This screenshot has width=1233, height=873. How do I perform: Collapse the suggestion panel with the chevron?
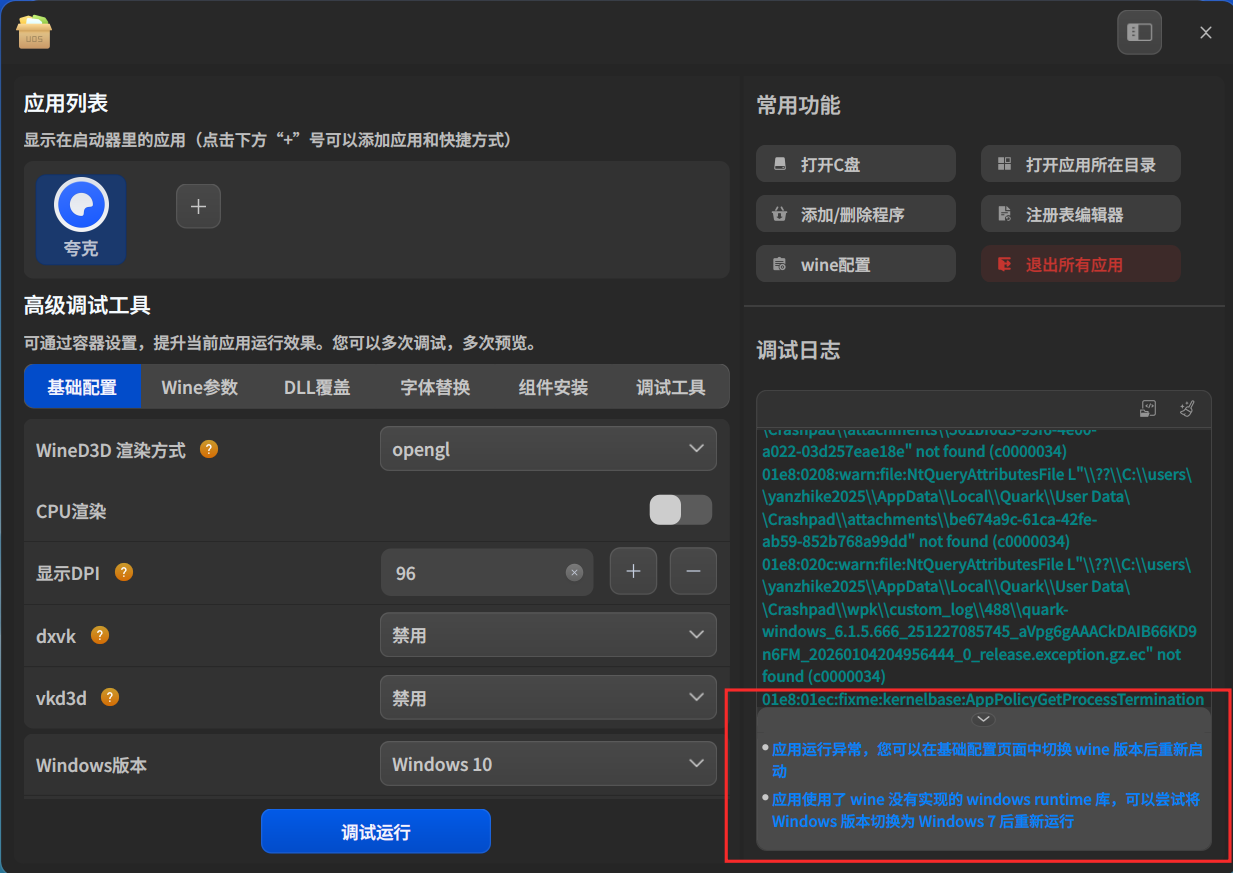984,719
